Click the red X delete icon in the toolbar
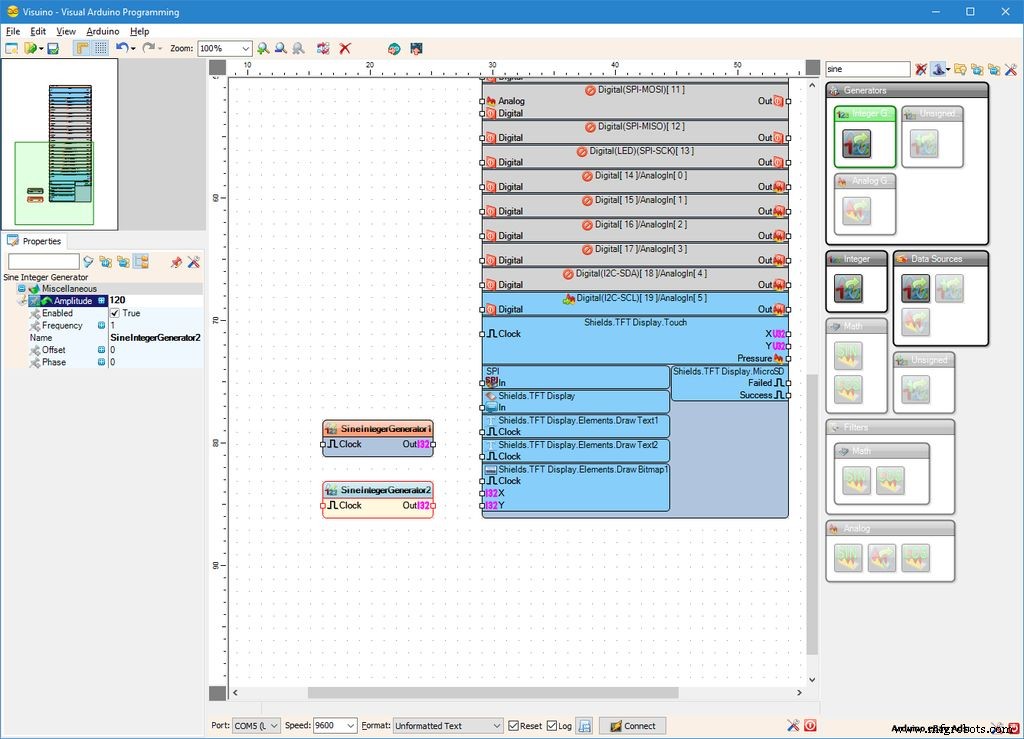1024x739 pixels. 346,47
